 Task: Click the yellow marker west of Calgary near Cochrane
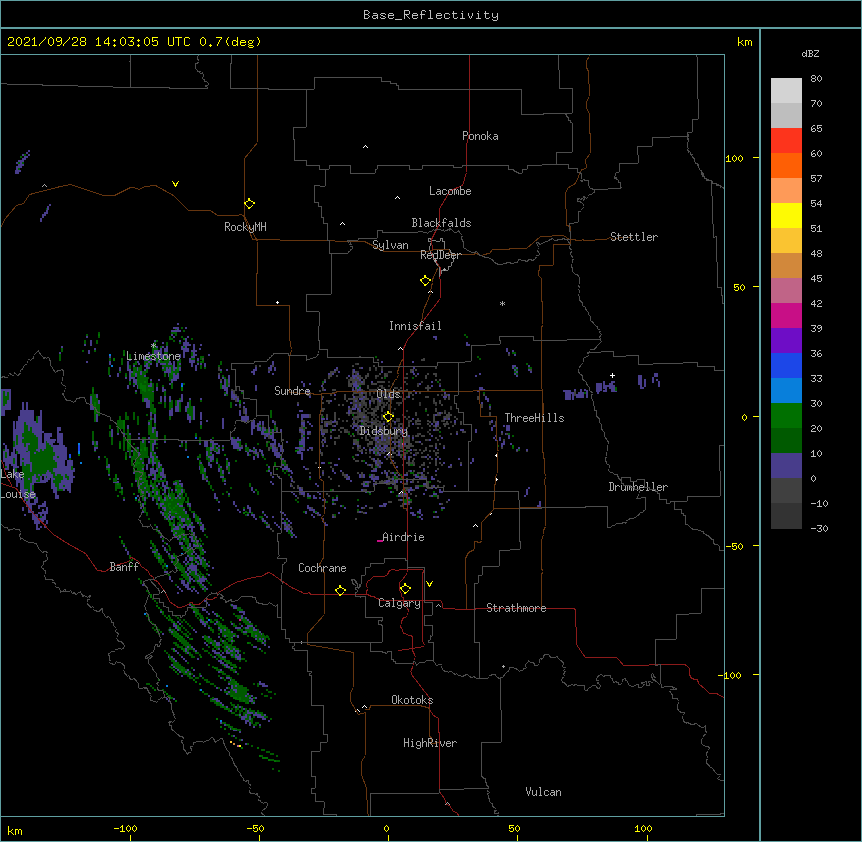pyautogui.click(x=340, y=590)
